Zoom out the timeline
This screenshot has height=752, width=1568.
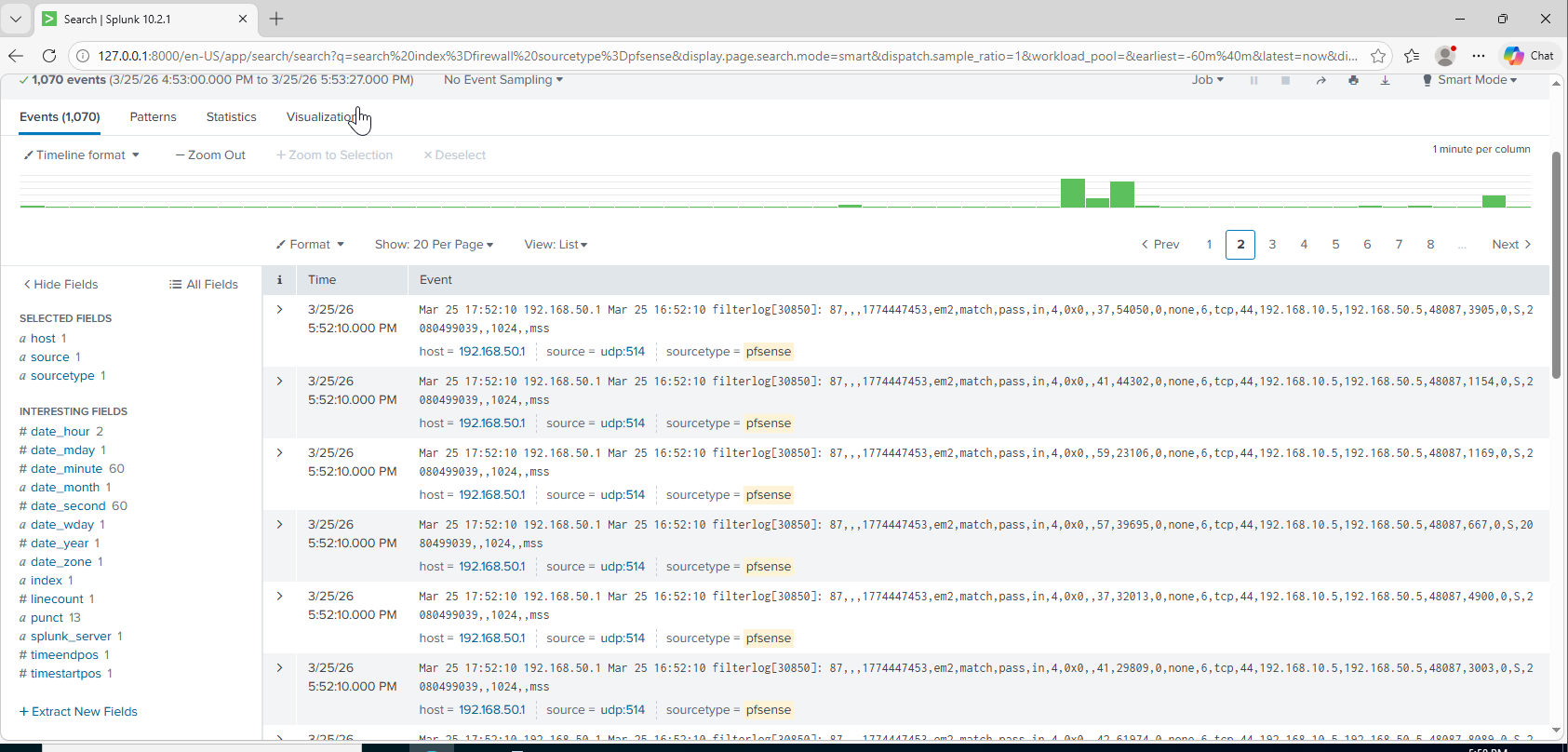(210, 155)
